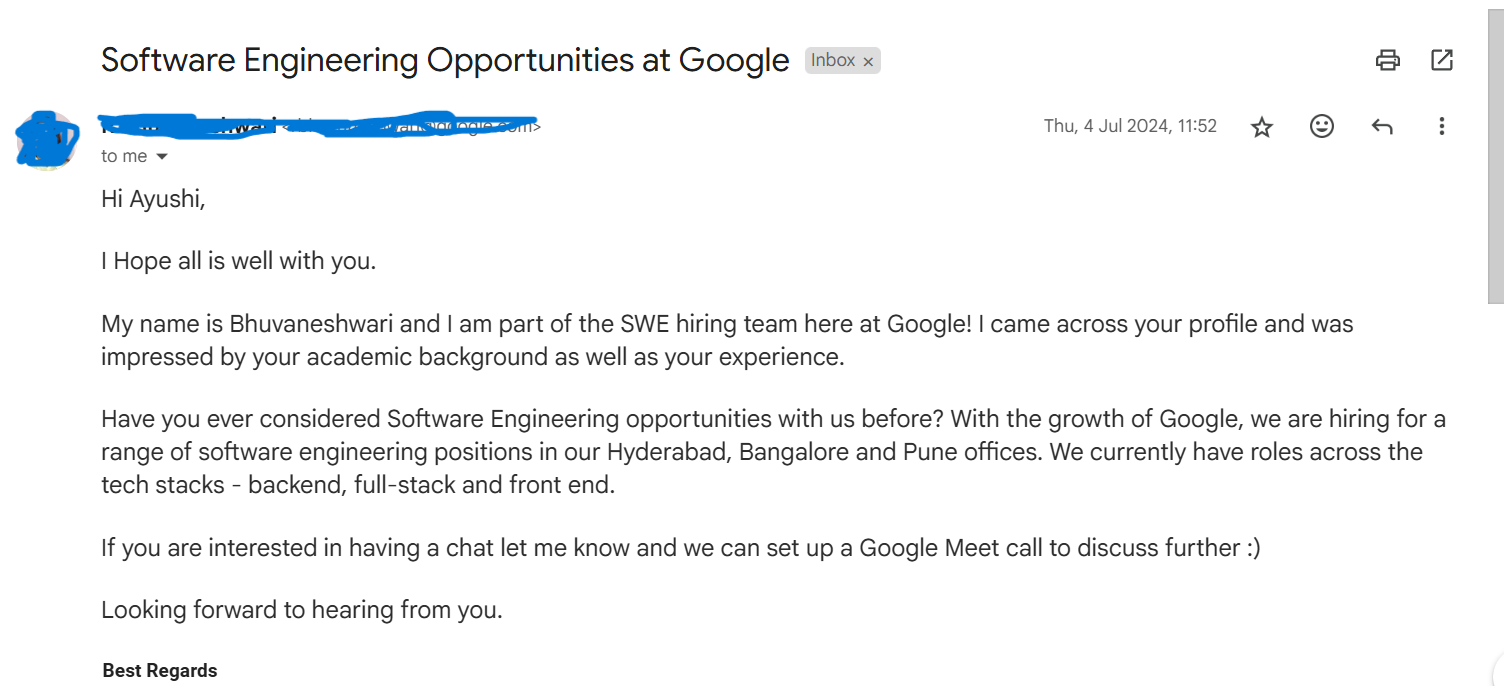Star this email from 4 Jul 2024
1504x686 pixels.
[1262, 126]
